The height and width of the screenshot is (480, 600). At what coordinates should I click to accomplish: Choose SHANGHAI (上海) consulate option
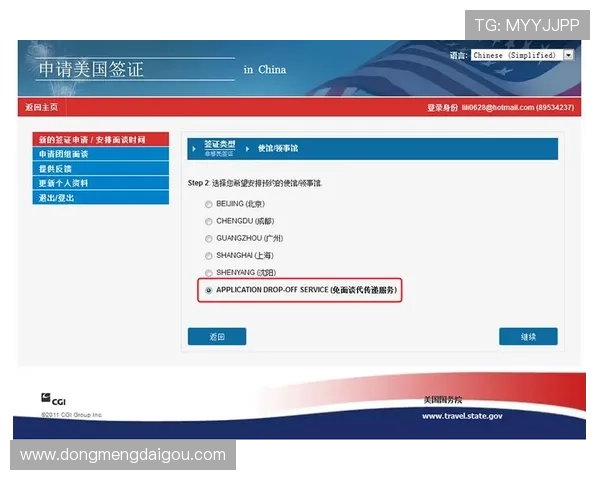coord(209,256)
